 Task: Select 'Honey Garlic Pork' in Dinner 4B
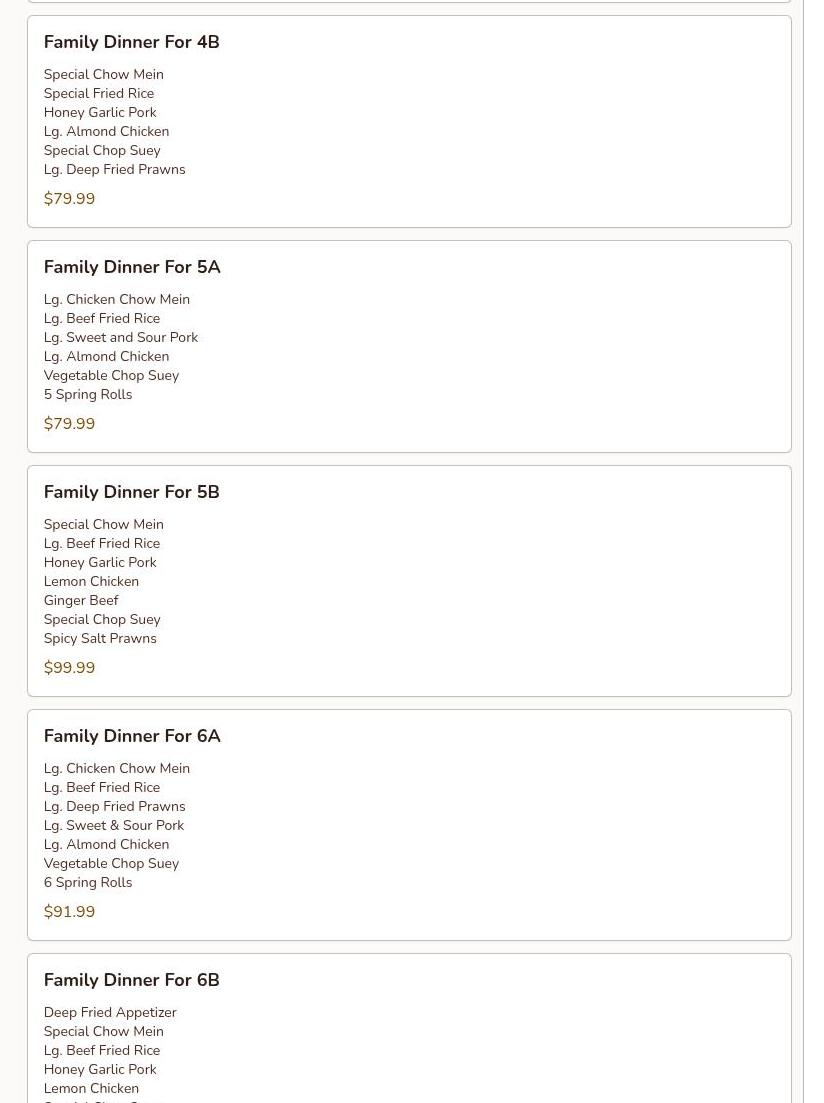100,113
